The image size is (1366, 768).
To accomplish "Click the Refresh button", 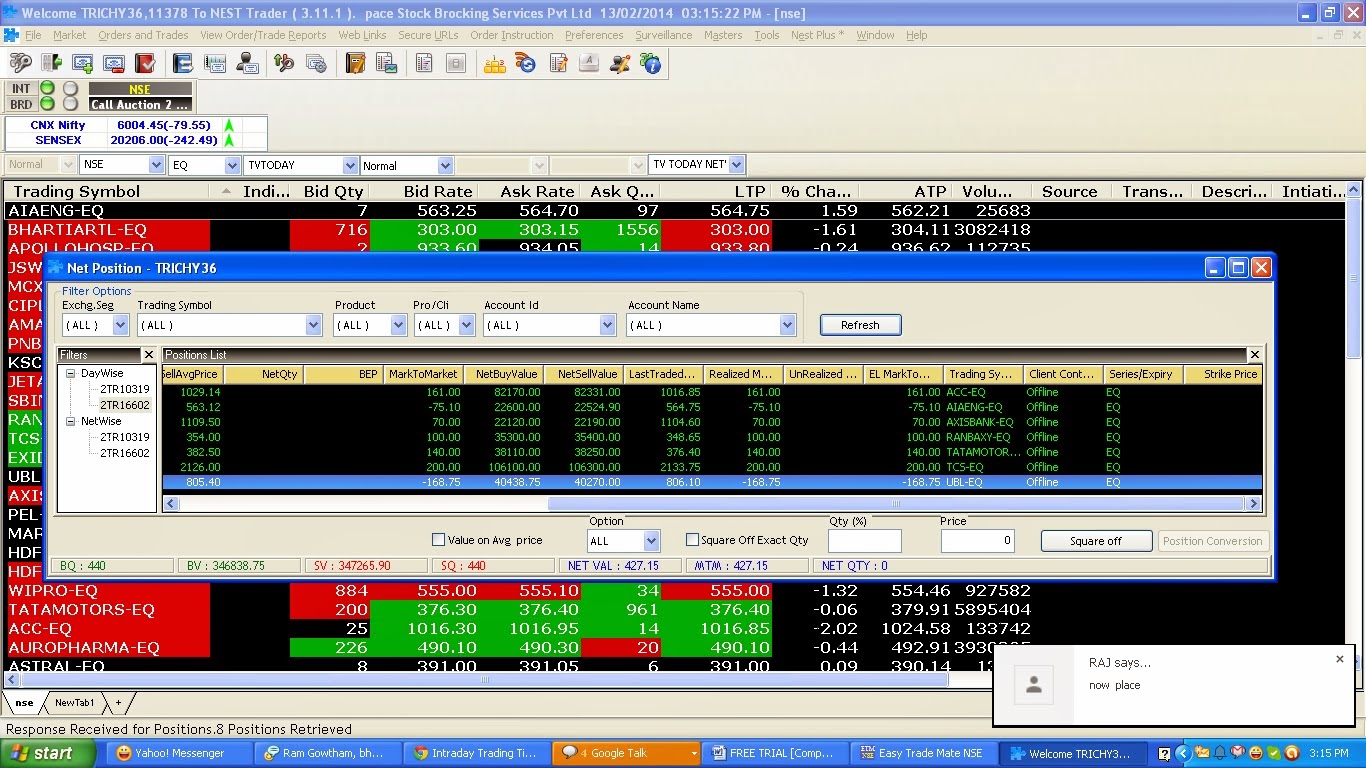I will pos(860,325).
